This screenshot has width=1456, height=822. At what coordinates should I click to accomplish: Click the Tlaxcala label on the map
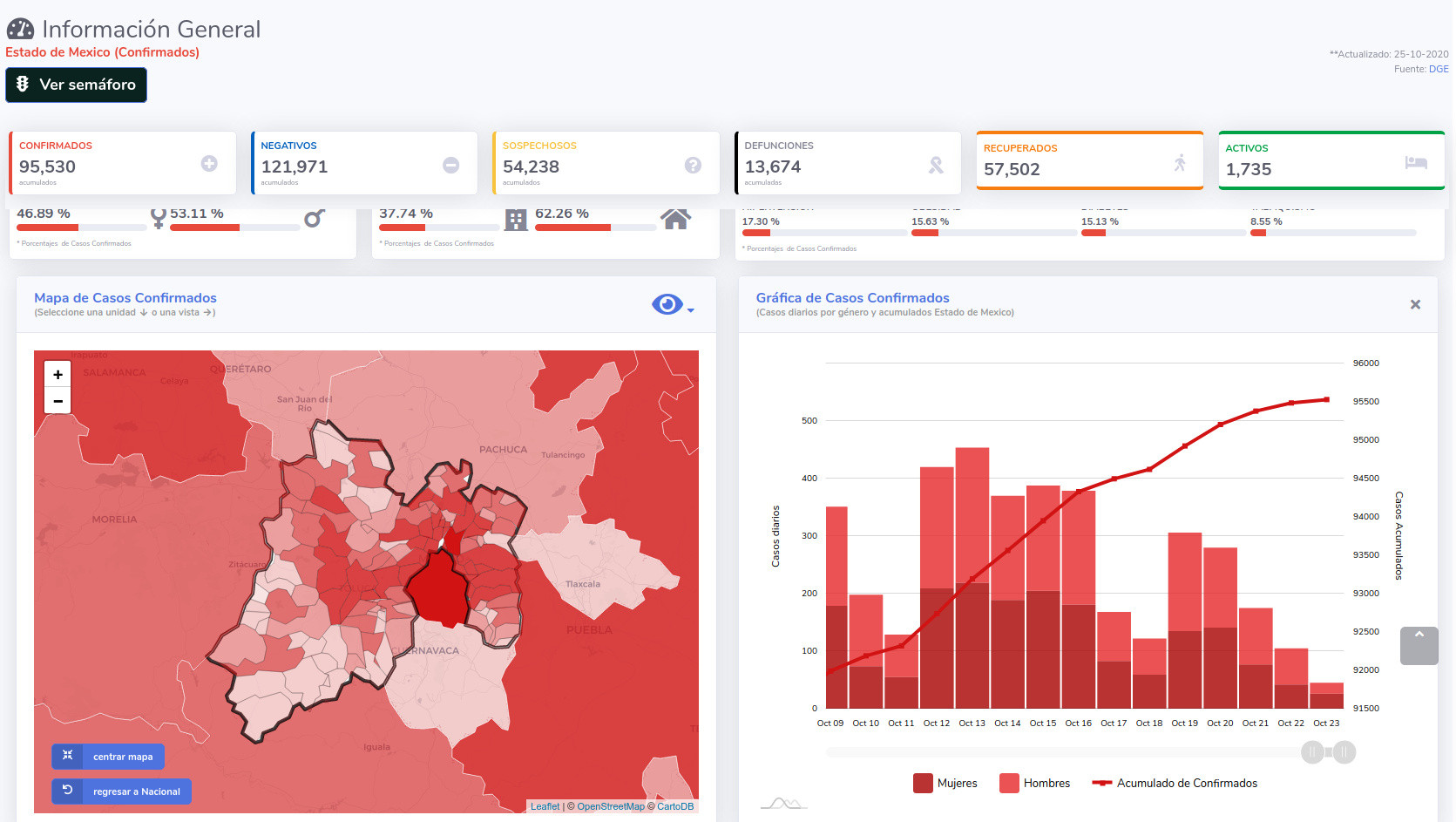click(x=583, y=584)
